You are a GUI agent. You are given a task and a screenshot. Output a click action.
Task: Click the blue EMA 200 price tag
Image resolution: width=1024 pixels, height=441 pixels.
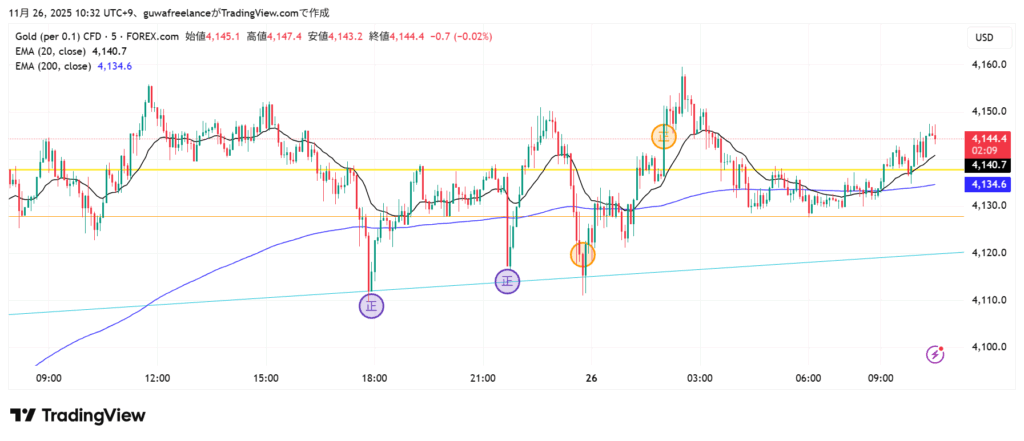(989, 185)
